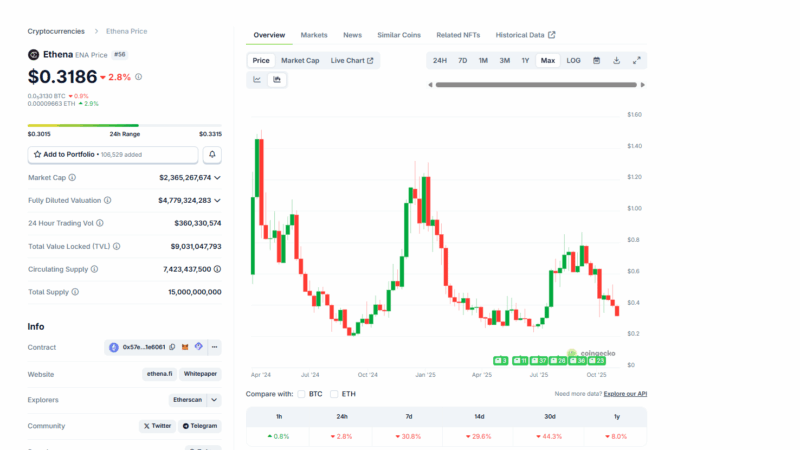The width and height of the screenshot is (800, 450).
Task: Select 1Y time range
Action: point(525,61)
